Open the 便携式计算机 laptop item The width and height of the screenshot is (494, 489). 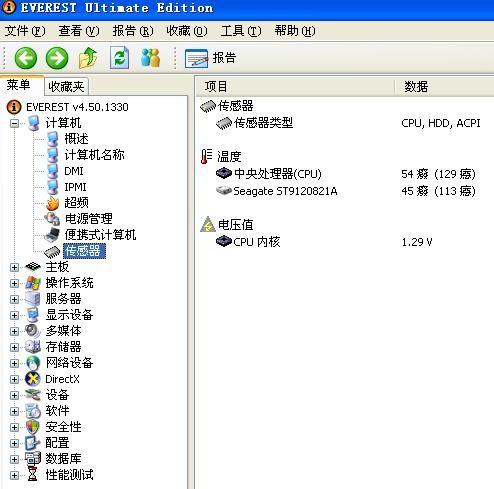tap(100, 235)
